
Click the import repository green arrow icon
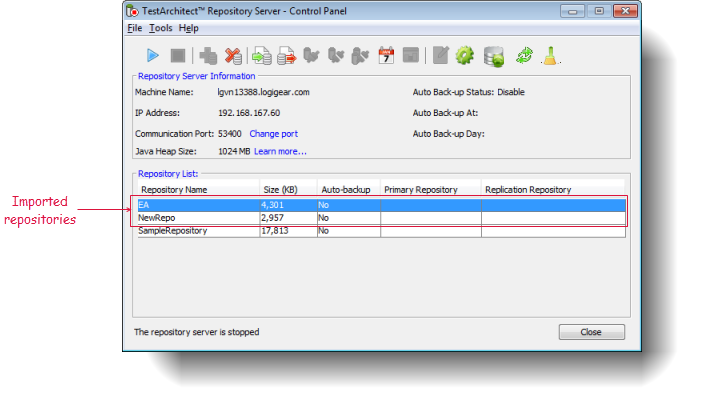point(261,56)
